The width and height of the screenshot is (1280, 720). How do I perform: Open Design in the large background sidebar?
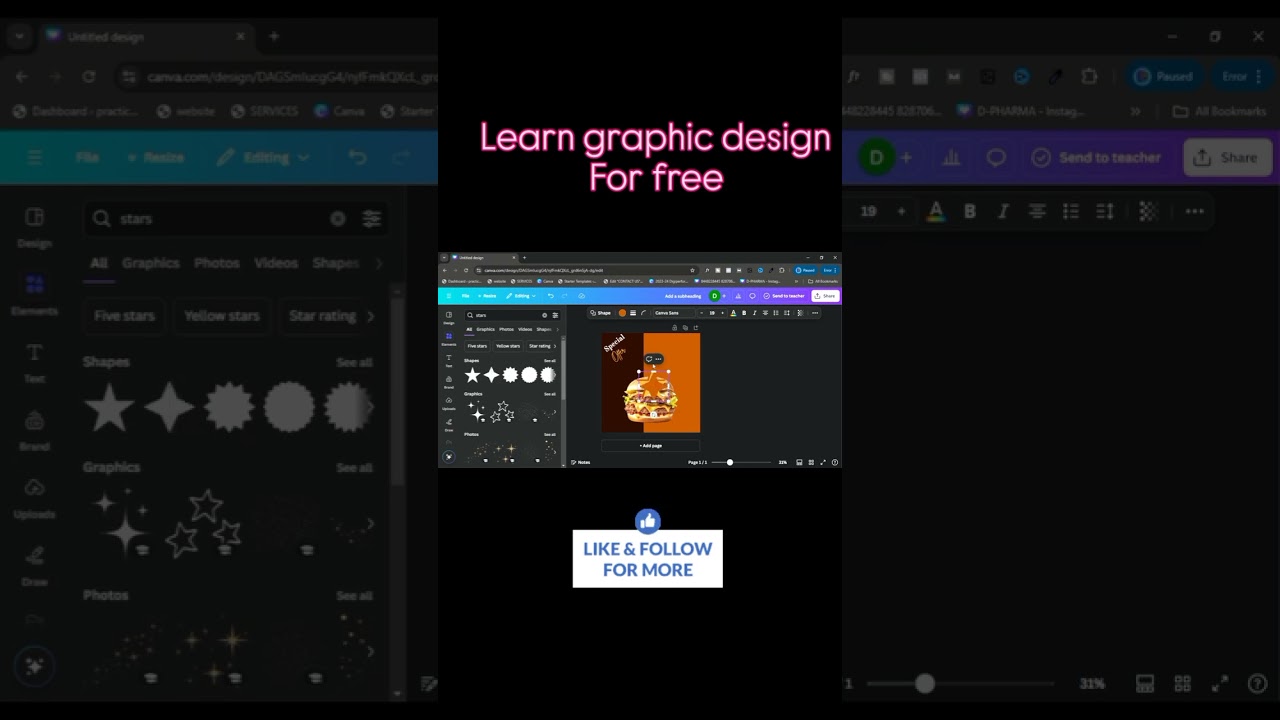coord(34,227)
